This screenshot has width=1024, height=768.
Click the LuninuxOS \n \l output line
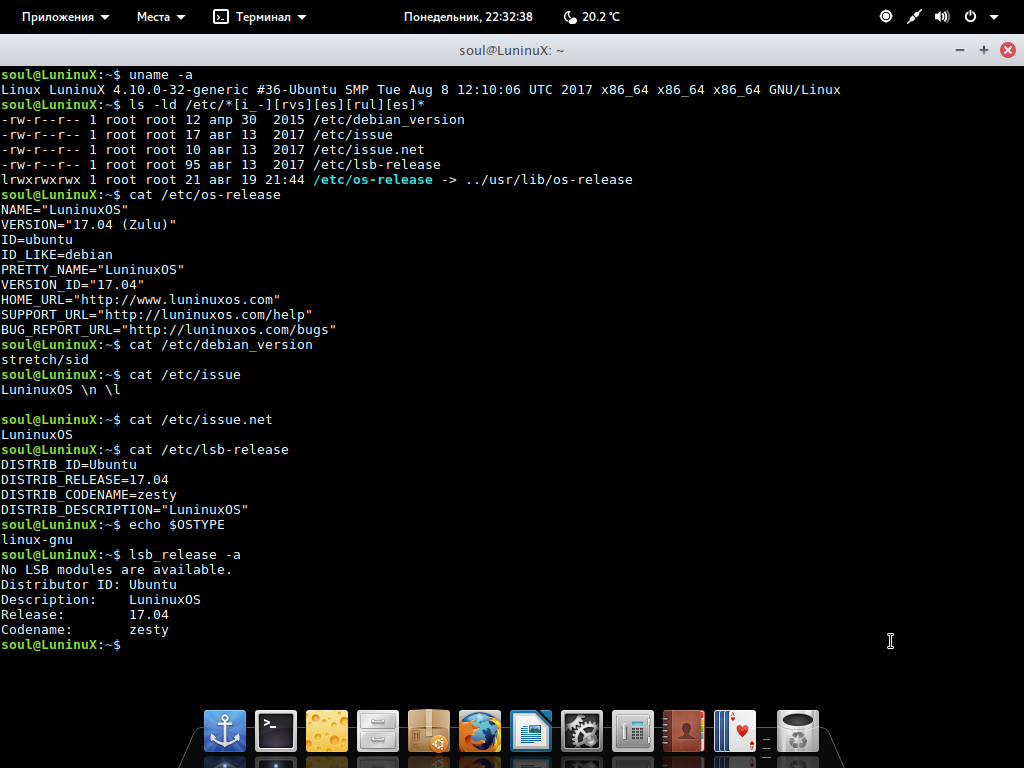61,390
